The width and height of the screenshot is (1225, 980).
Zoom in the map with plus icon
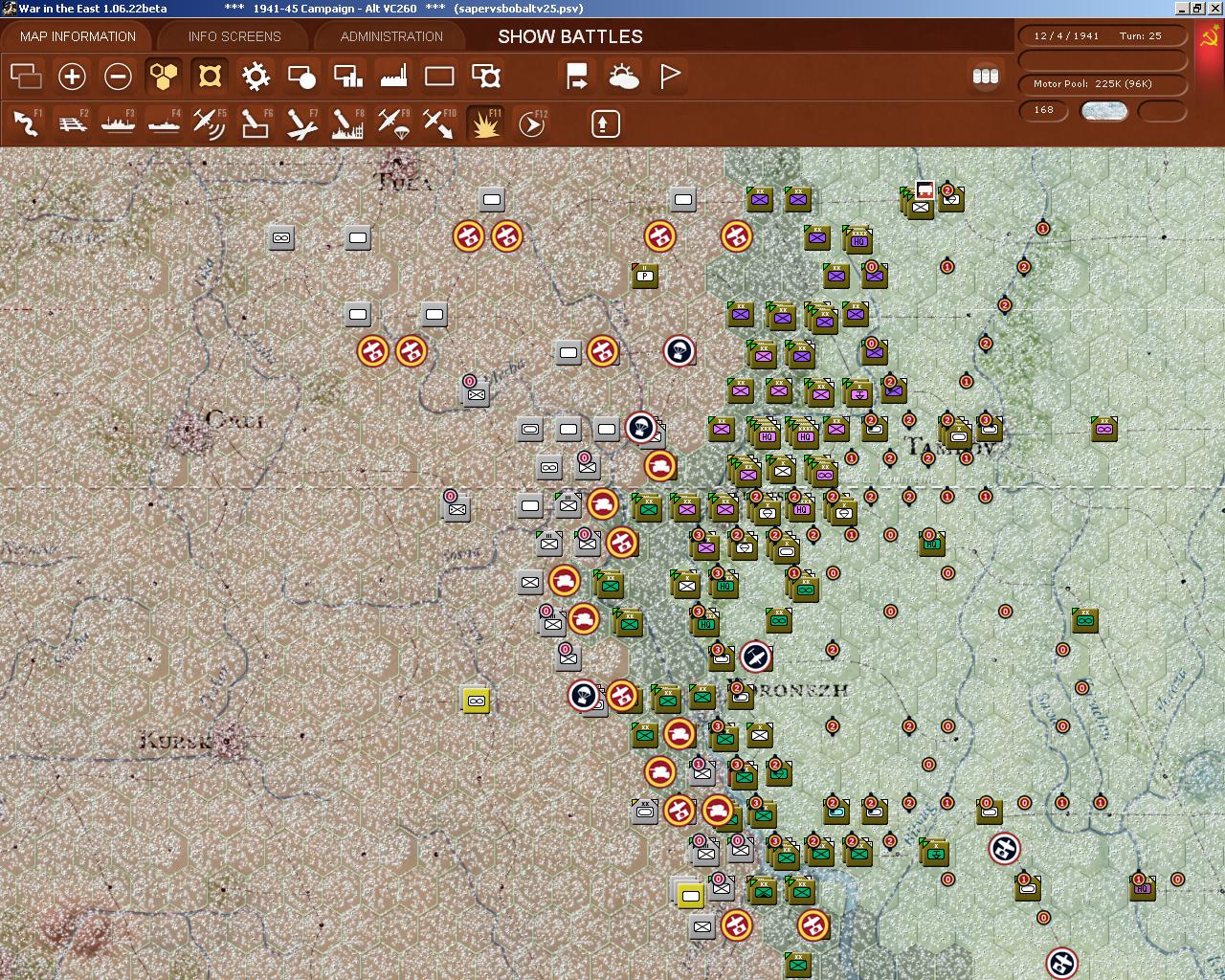[72, 76]
